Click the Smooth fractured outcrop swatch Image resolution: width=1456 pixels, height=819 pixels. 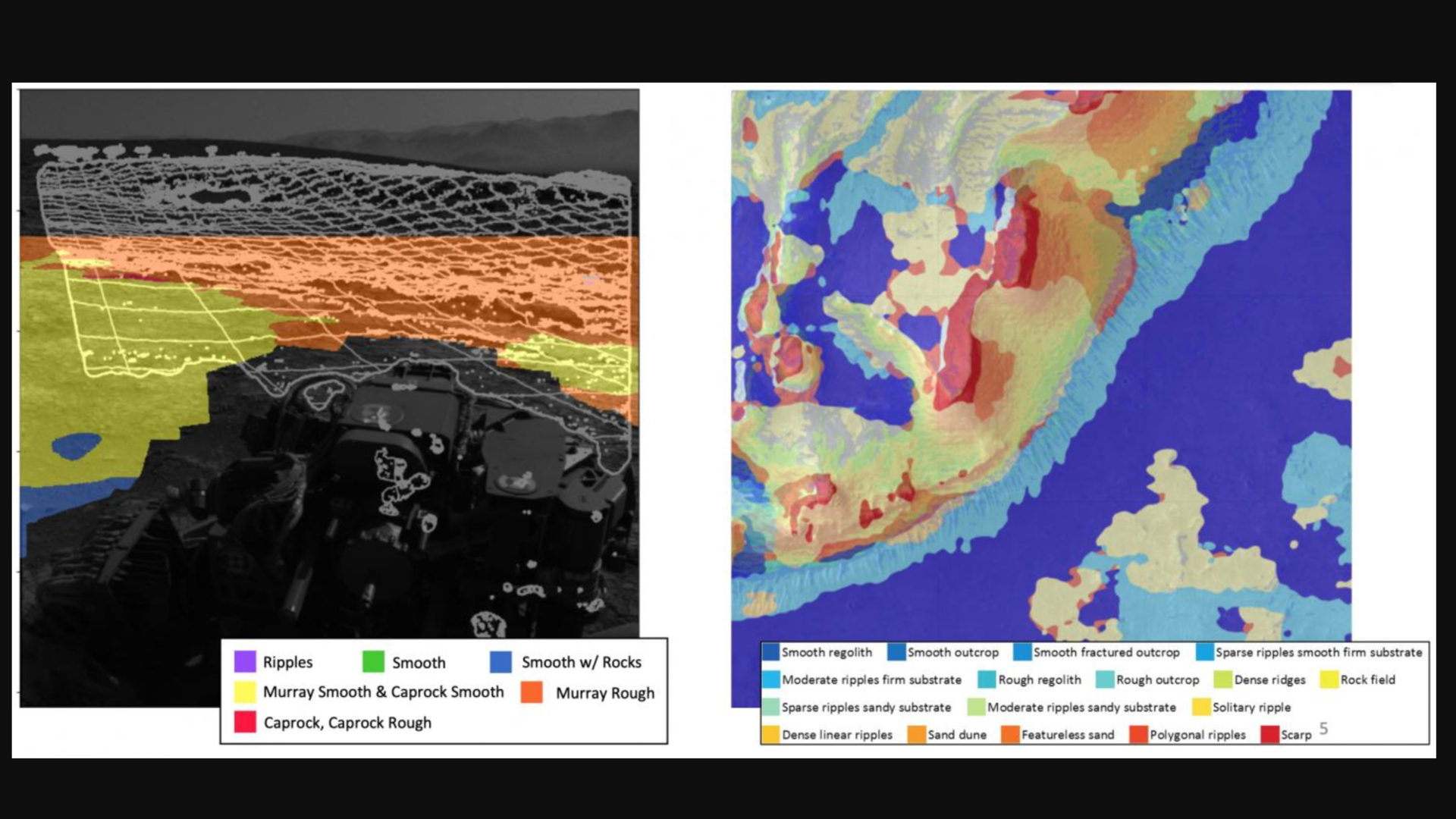coord(1023,652)
